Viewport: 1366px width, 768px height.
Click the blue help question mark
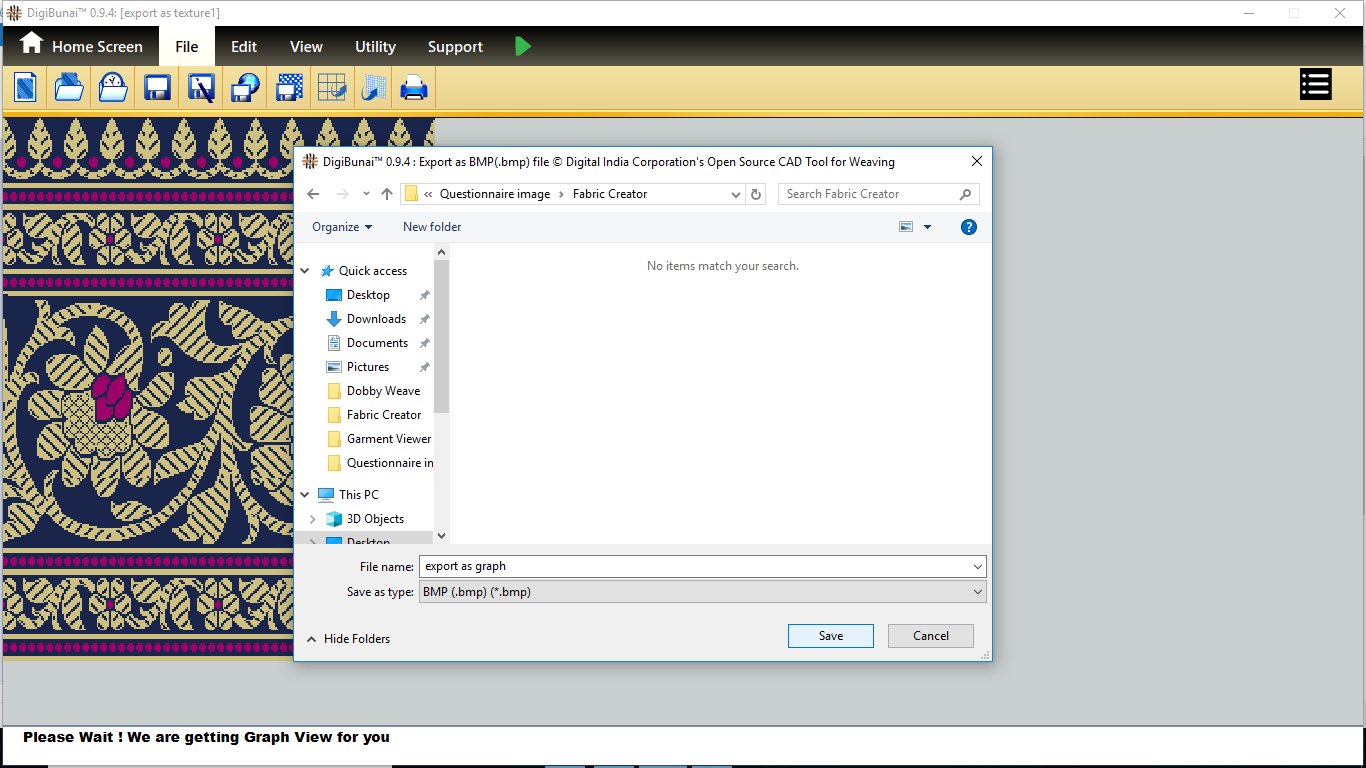click(968, 227)
